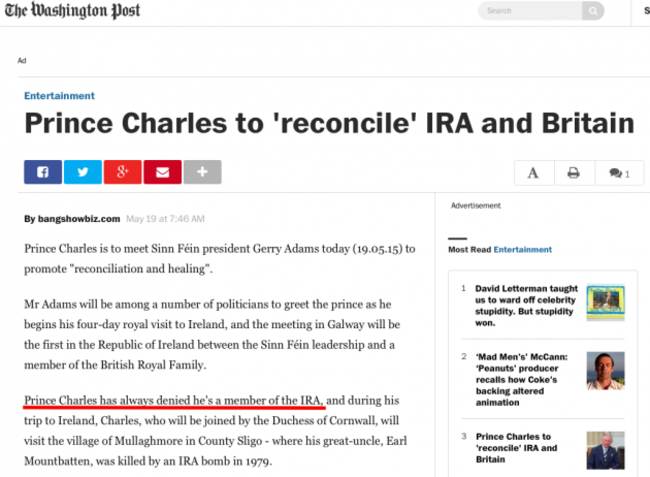Click byline bangshowbiz.com

tap(79, 219)
